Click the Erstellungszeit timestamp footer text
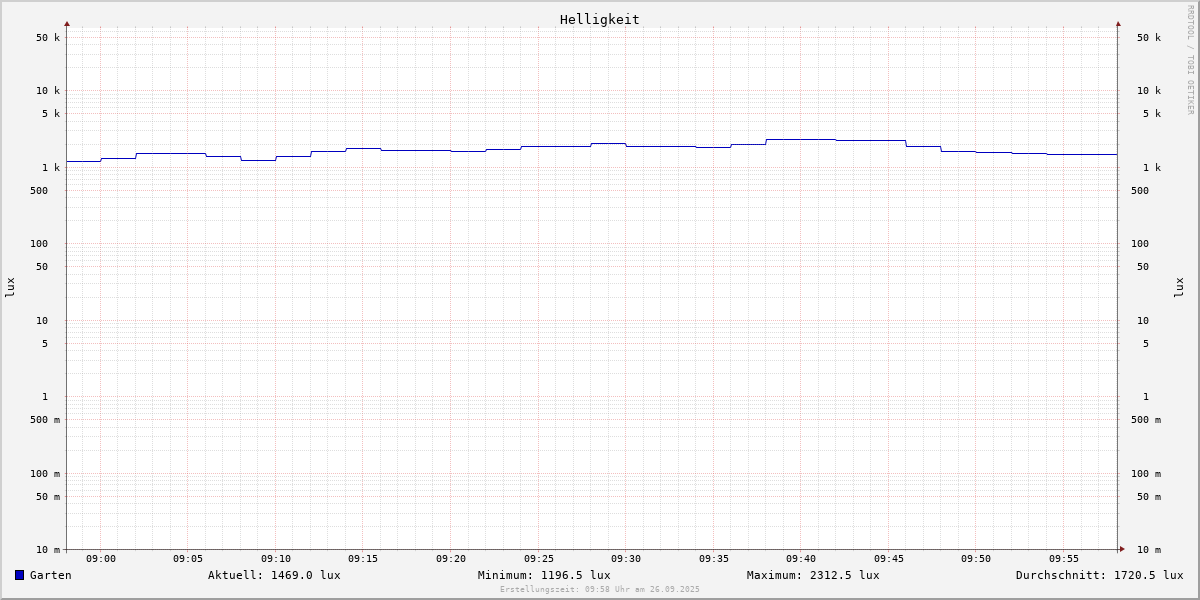This screenshot has width=1200, height=600. click(x=600, y=590)
